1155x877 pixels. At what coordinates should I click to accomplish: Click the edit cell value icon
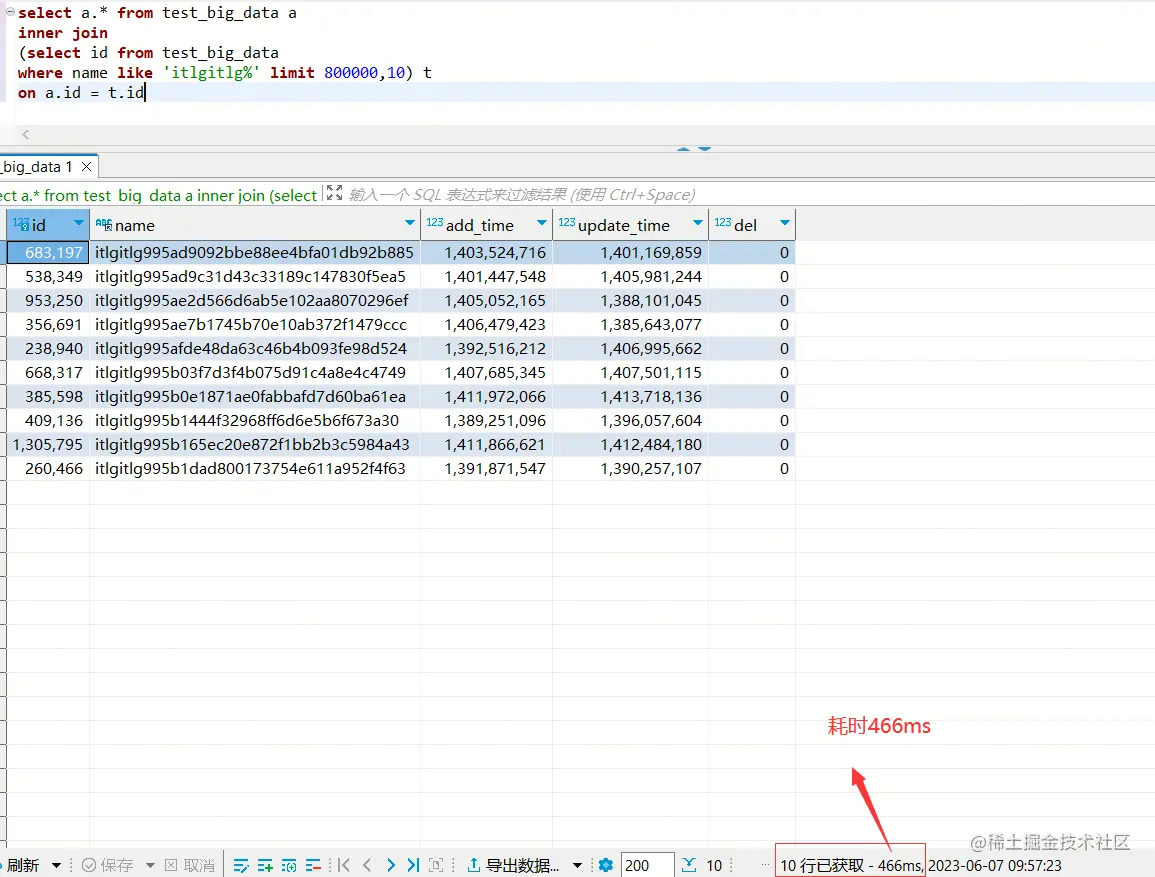(x=240, y=865)
